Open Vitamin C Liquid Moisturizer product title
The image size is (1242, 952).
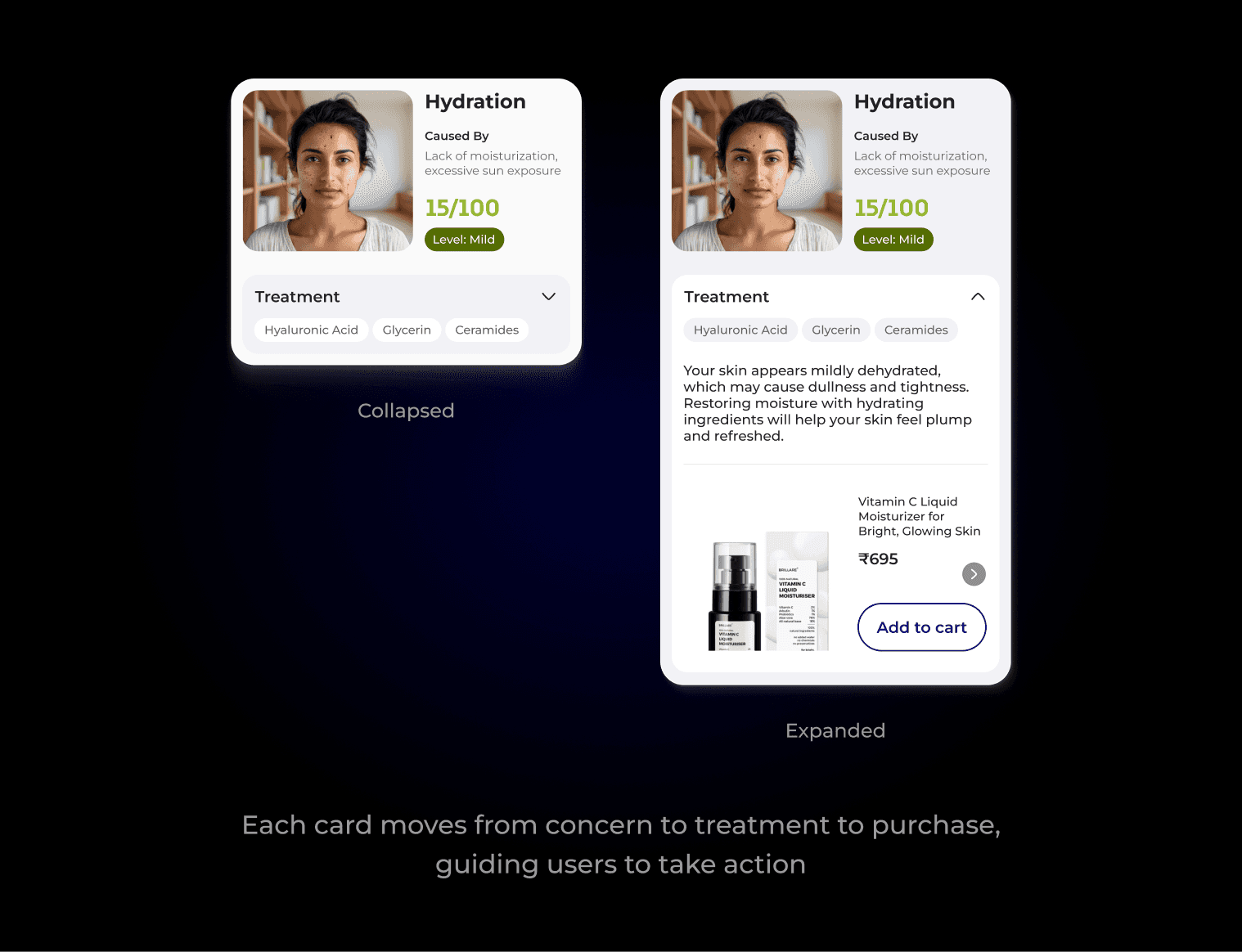click(919, 516)
